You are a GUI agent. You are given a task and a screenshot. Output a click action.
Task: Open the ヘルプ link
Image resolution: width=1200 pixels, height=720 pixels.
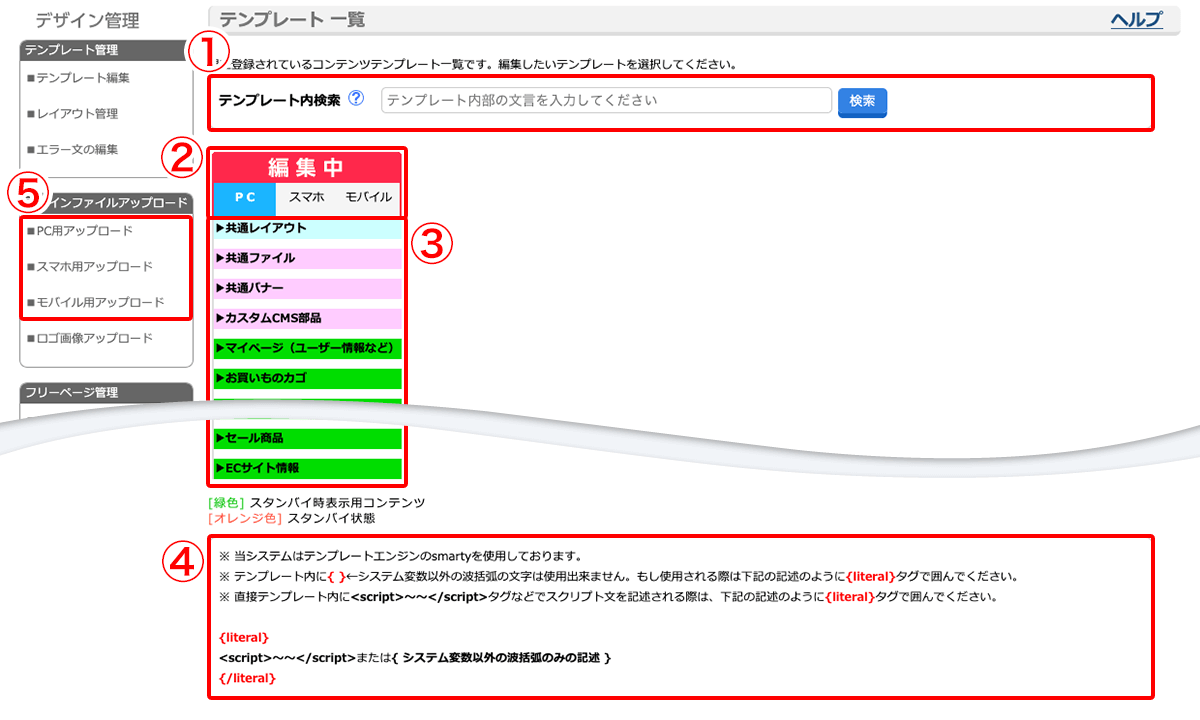coord(1137,19)
